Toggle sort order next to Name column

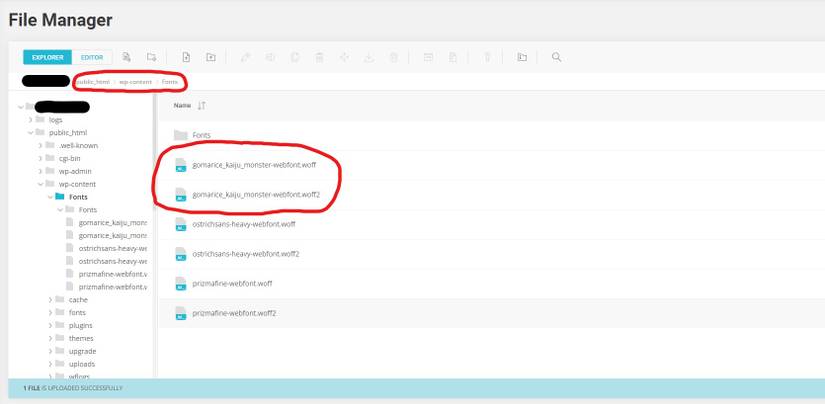click(201, 106)
